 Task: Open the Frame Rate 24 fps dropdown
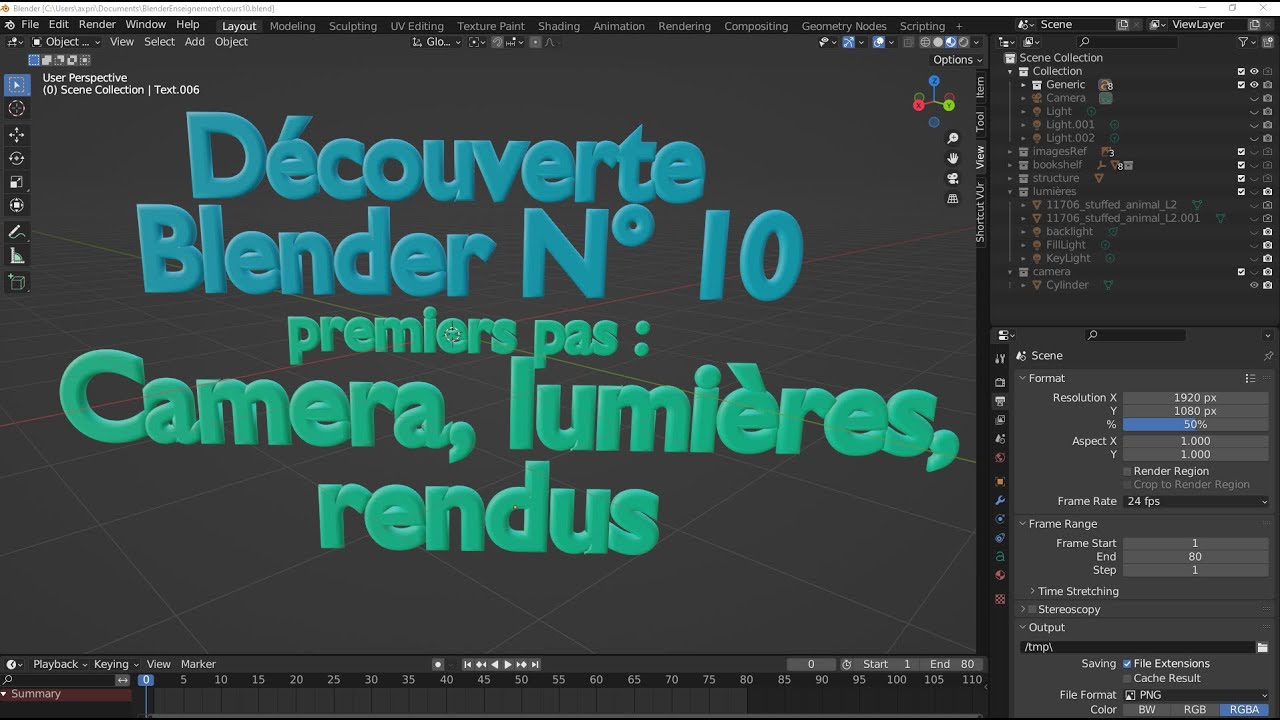[1197, 501]
